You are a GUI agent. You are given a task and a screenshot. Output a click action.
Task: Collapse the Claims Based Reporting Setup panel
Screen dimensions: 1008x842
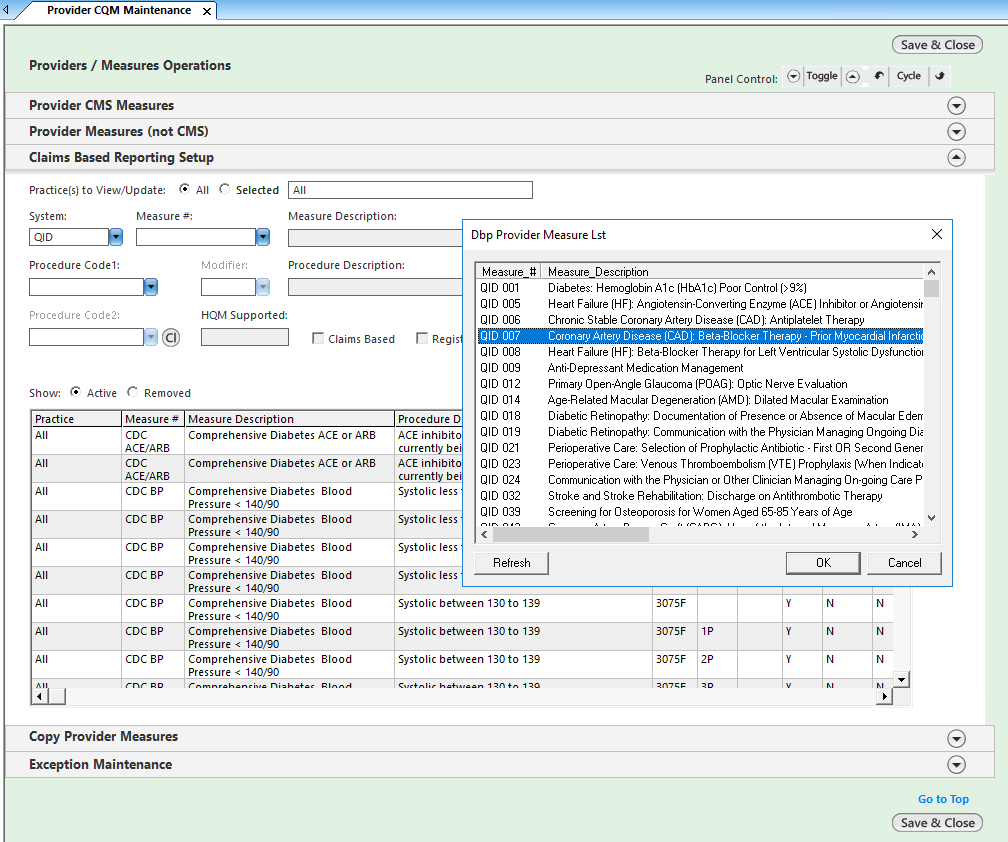[x=956, y=157]
